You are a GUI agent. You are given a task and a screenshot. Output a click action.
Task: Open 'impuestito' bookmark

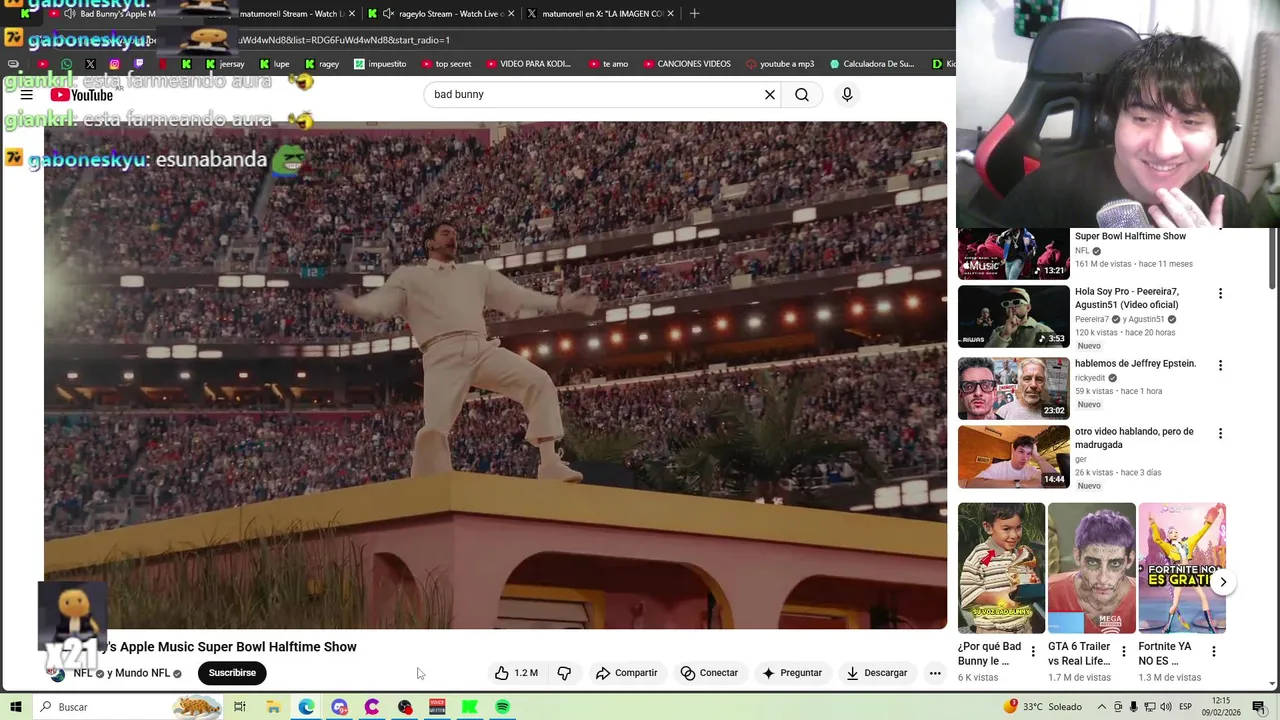[x=380, y=64]
